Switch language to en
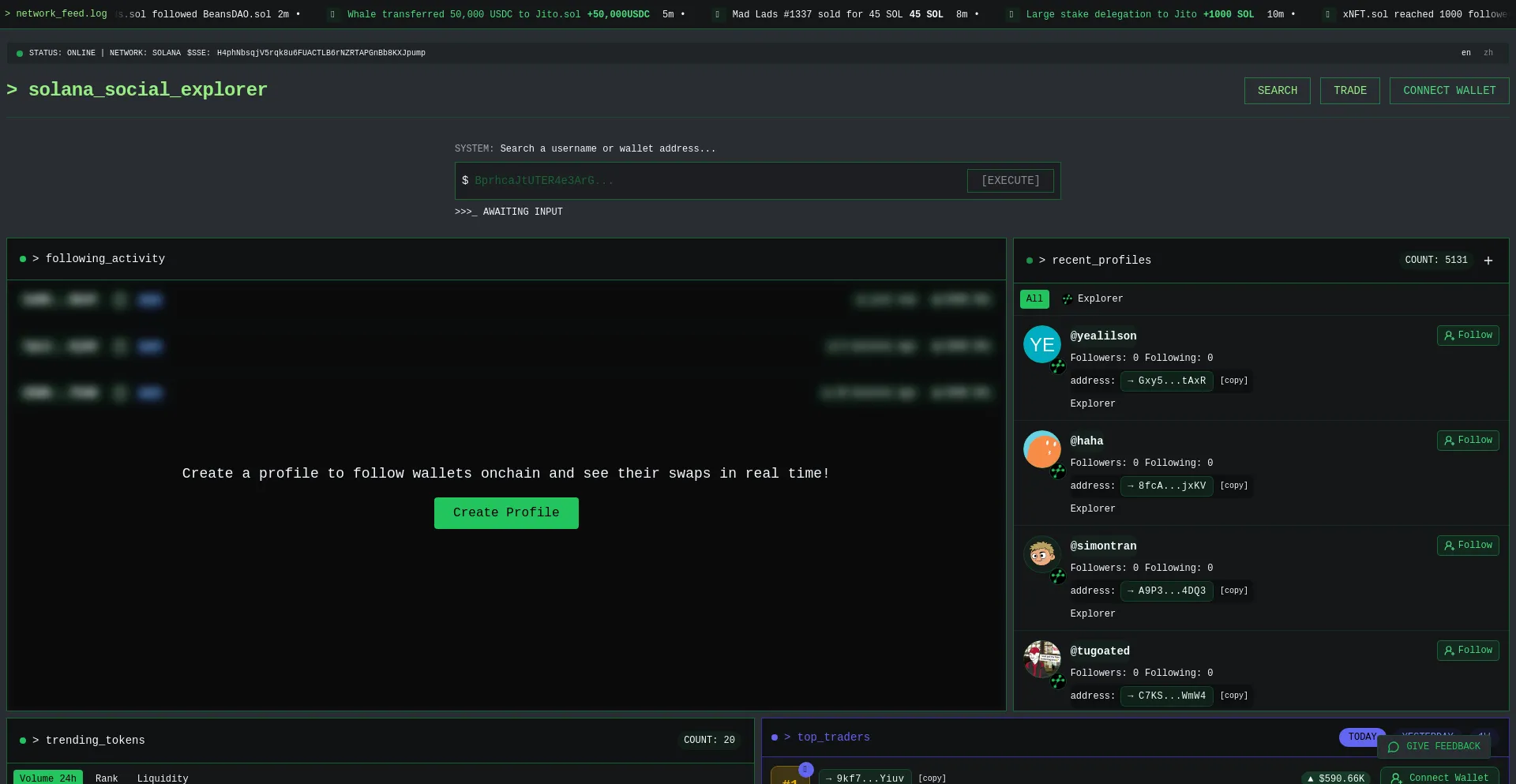This screenshot has height=784, width=1516. click(1465, 53)
